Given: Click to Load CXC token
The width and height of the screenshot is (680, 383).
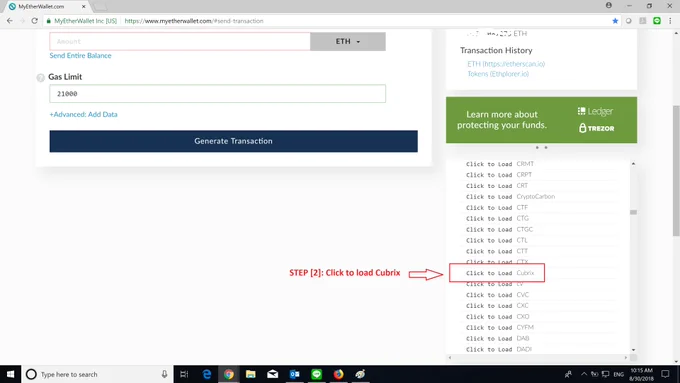Looking at the screenshot, I should pyautogui.click(x=497, y=306).
